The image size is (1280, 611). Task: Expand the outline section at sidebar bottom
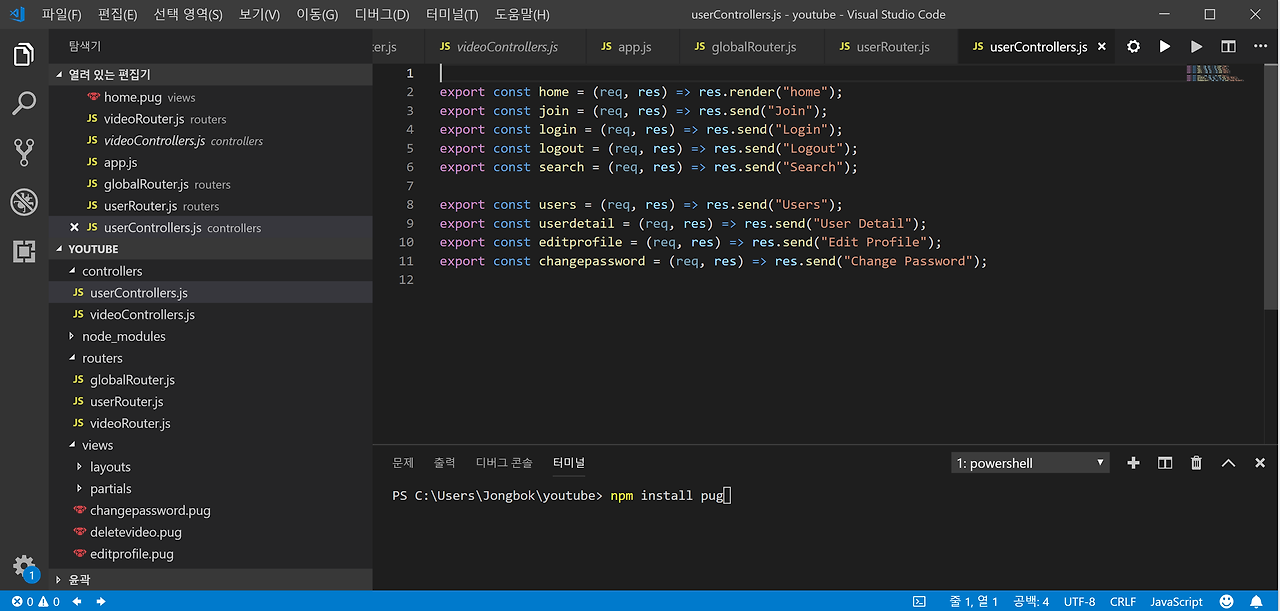[211, 579]
